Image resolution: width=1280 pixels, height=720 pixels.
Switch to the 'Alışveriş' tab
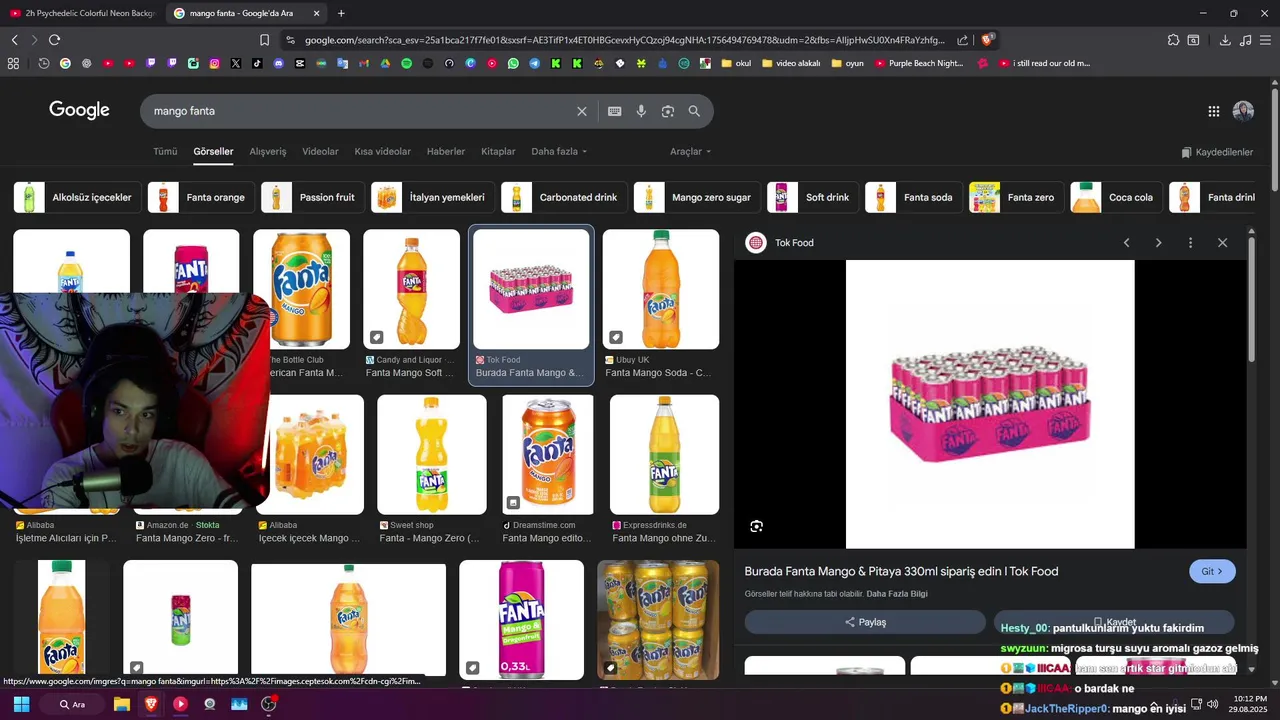[x=268, y=152]
